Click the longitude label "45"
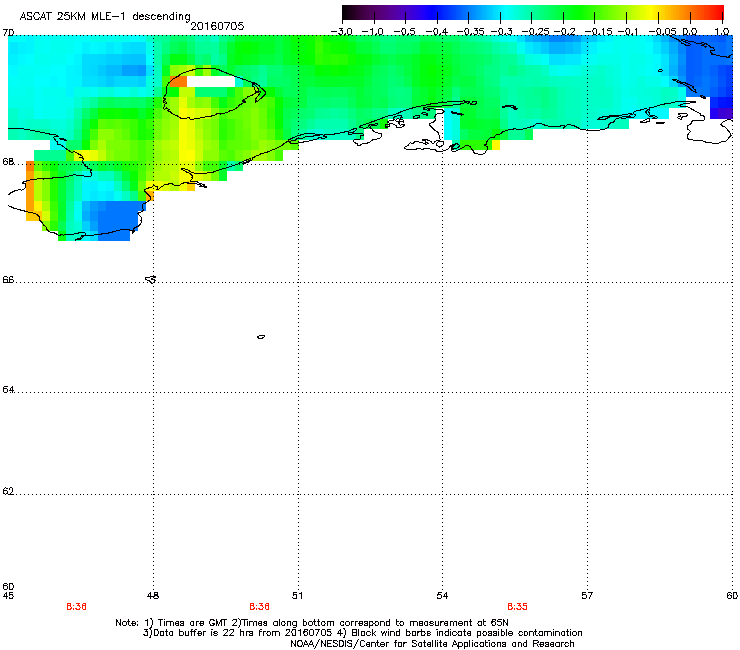This screenshot has width=740, height=650. click(8, 596)
